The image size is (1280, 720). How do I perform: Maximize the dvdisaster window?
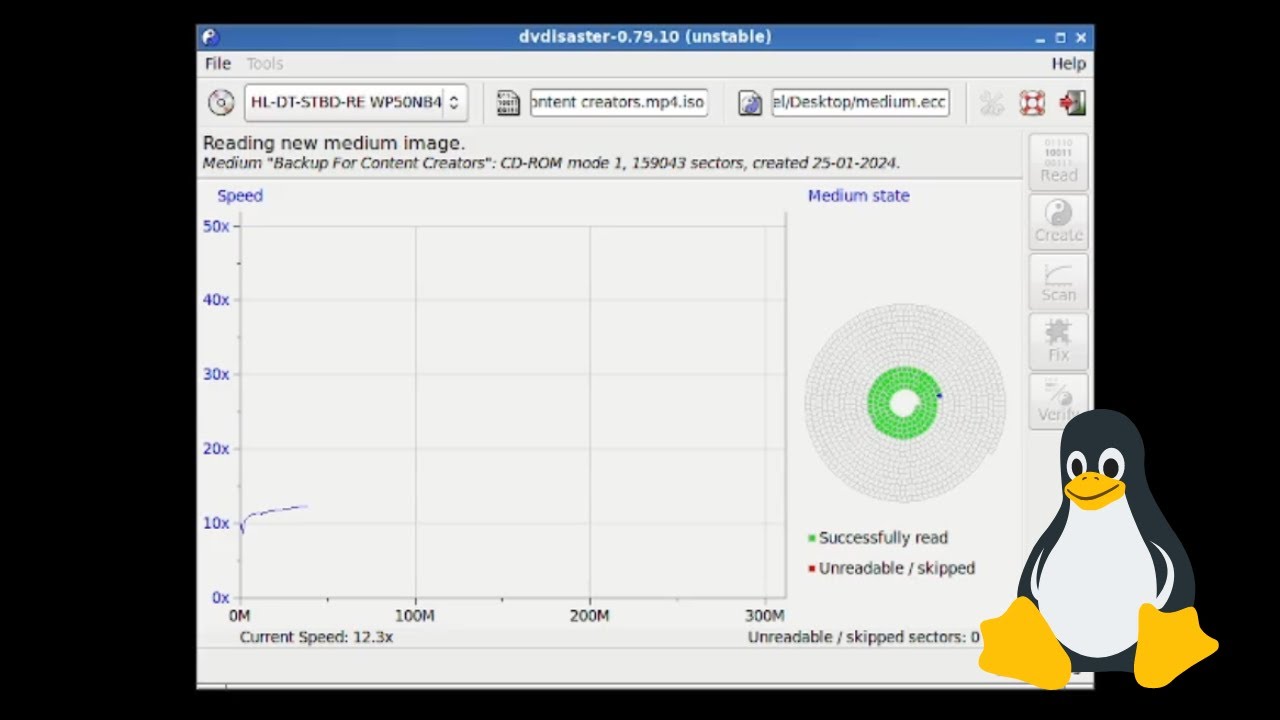click(1060, 38)
